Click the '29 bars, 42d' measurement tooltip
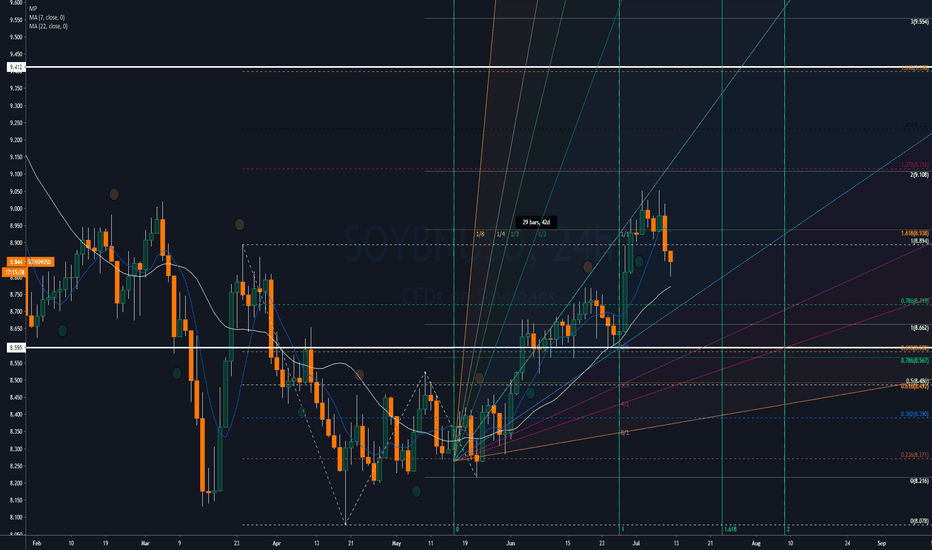 pos(536,222)
